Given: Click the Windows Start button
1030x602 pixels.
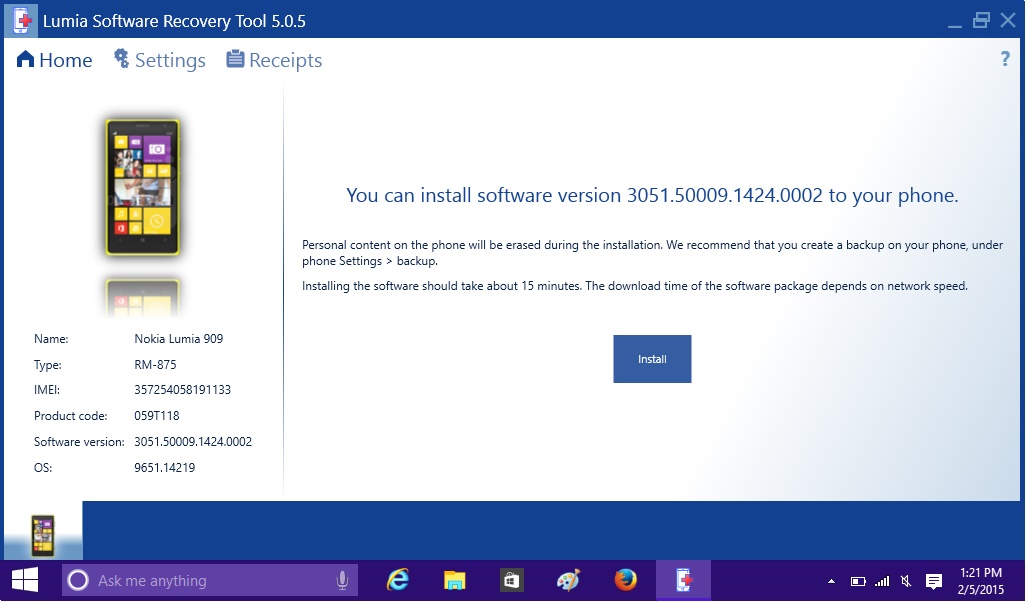Looking at the screenshot, I should coord(23,580).
